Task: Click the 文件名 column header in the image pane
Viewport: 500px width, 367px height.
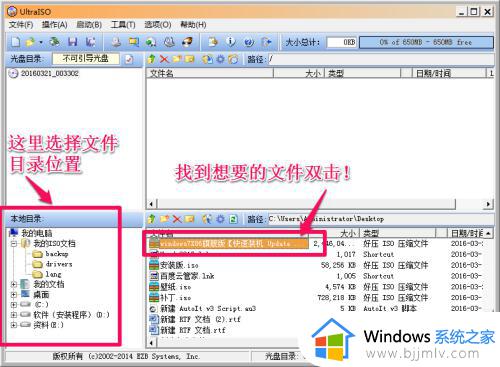Action: click(x=210, y=73)
